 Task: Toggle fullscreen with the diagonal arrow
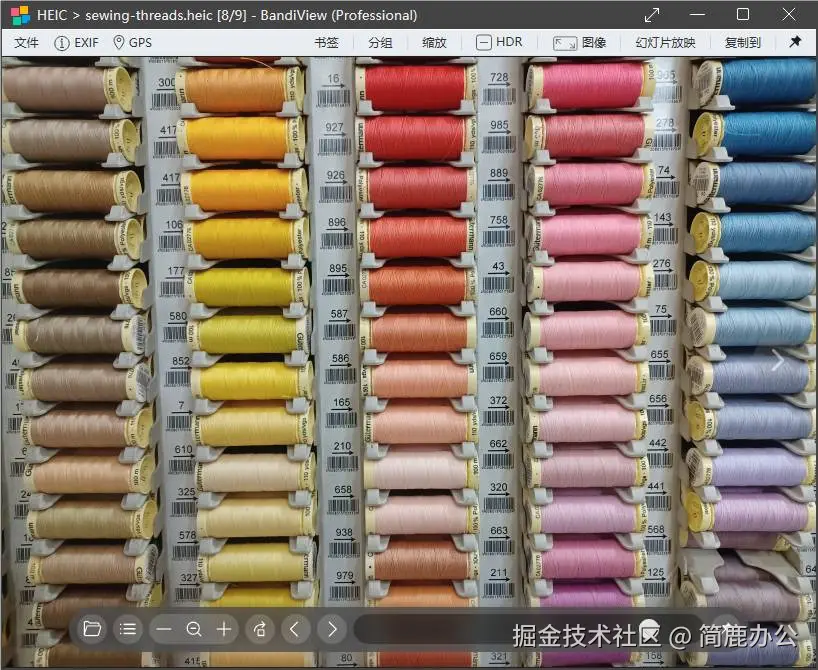(x=651, y=15)
